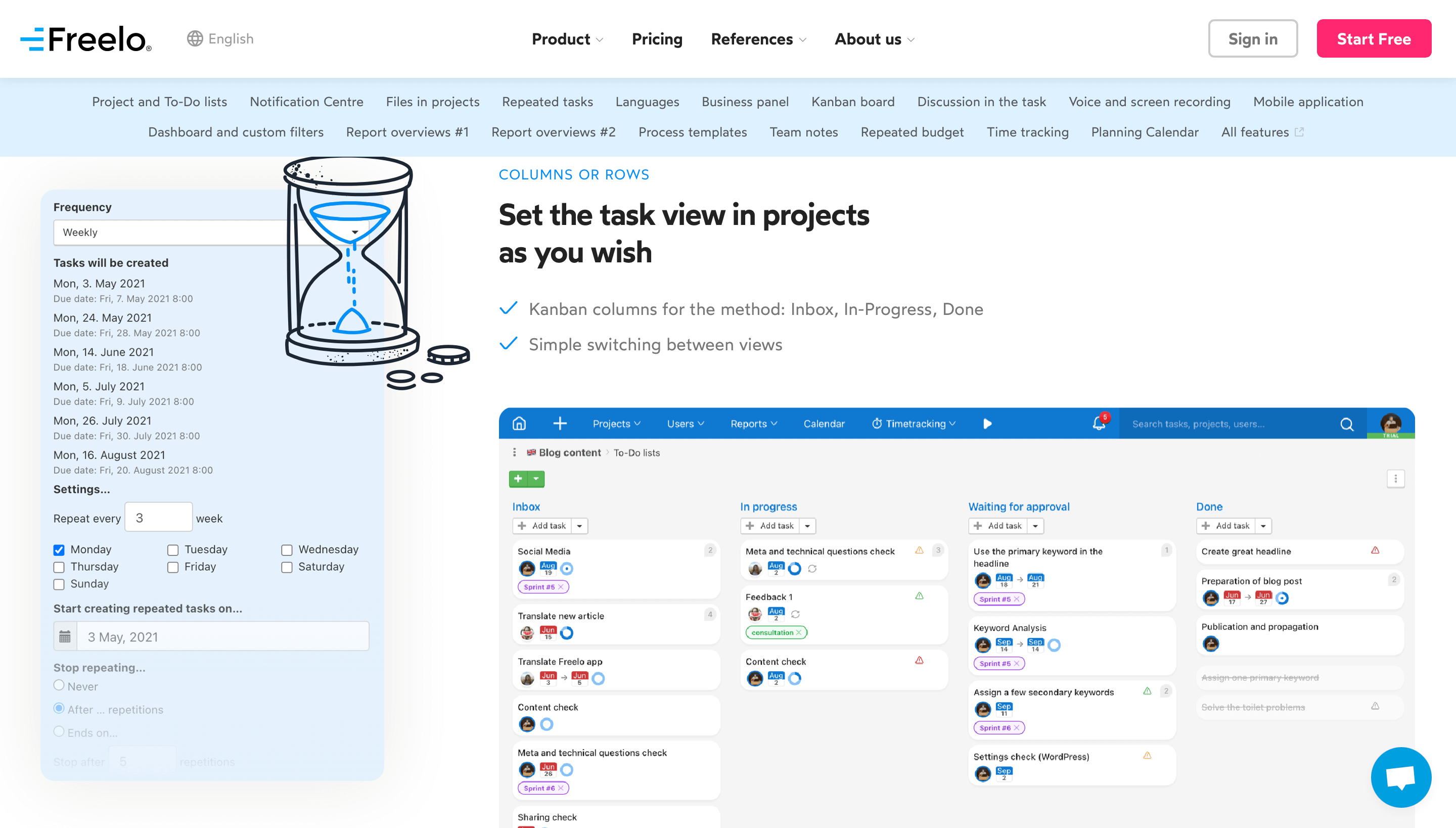This screenshot has width=1456, height=828.
Task: Click comment count badge on Social Media card
Action: pos(710,550)
